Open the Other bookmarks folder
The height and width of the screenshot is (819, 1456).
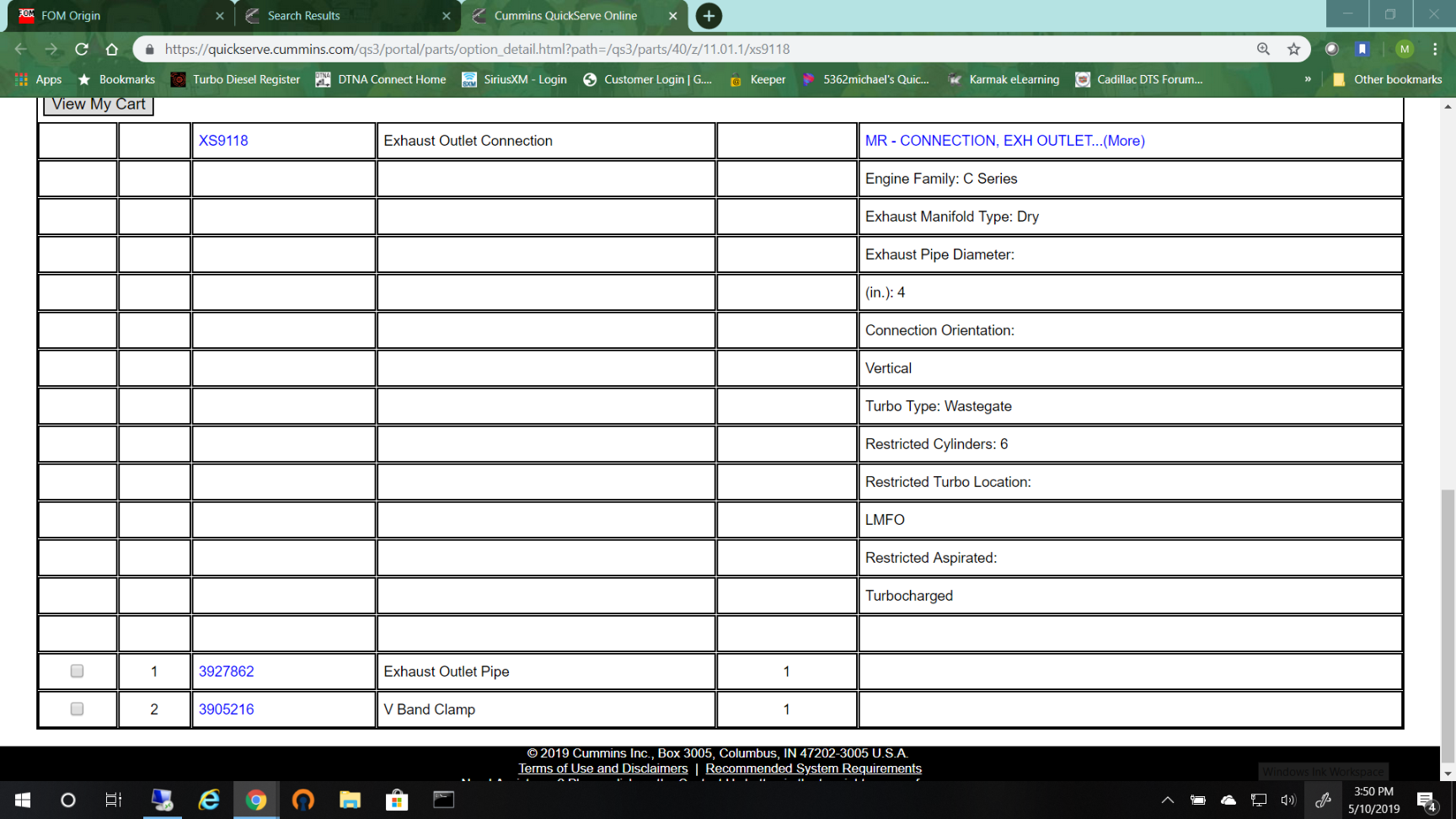pyautogui.click(x=1387, y=79)
